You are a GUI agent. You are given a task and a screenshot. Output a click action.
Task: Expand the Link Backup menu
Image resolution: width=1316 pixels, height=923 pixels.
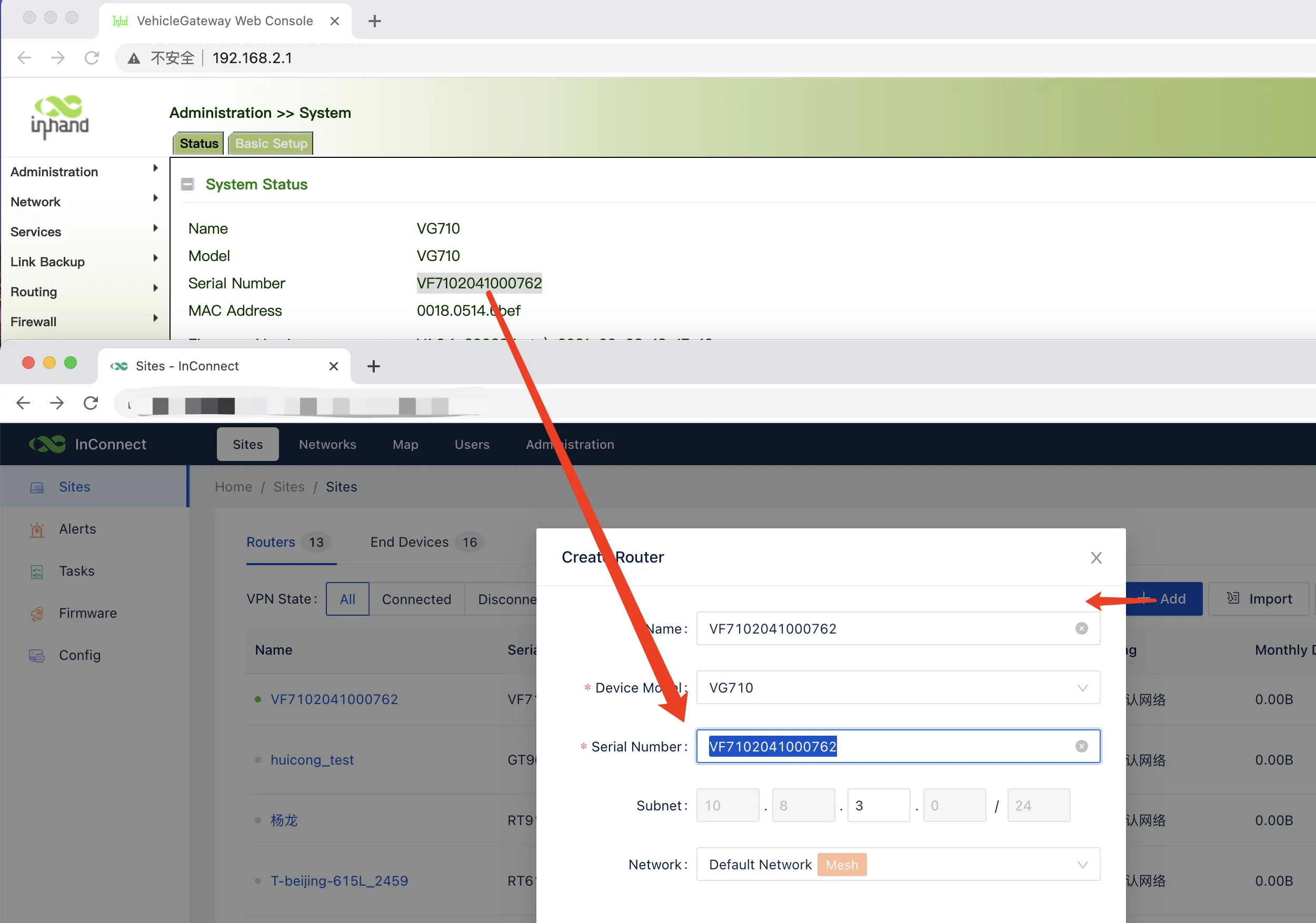tap(85, 261)
